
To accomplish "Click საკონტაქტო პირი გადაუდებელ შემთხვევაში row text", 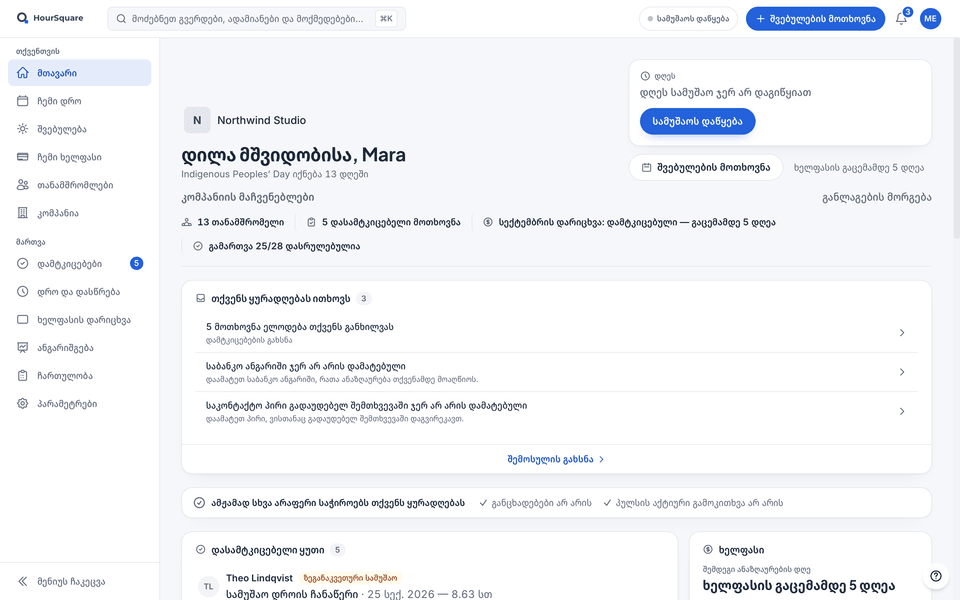I will [x=366, y=405].
